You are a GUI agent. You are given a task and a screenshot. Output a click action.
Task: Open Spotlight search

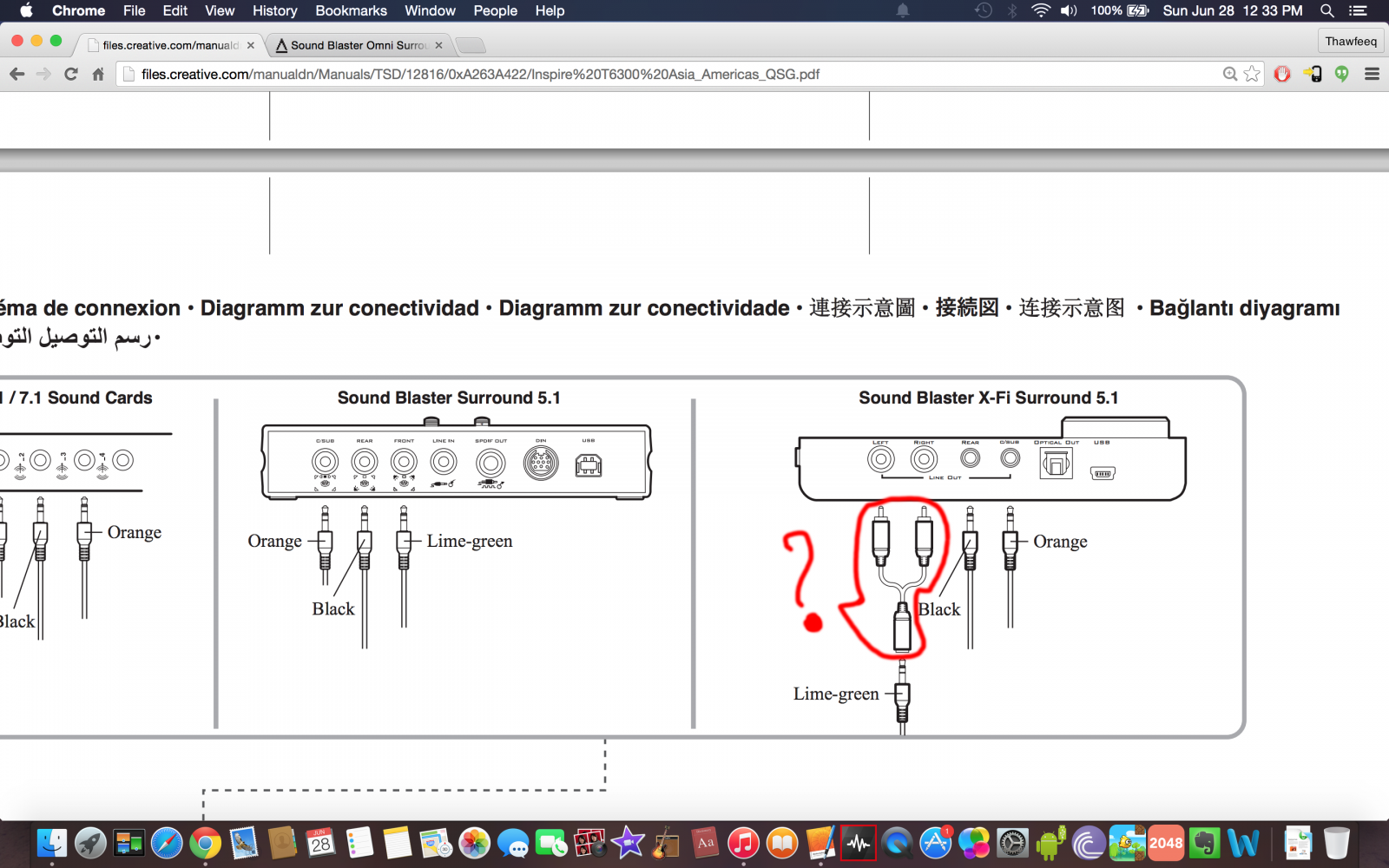coord(1326,10)
